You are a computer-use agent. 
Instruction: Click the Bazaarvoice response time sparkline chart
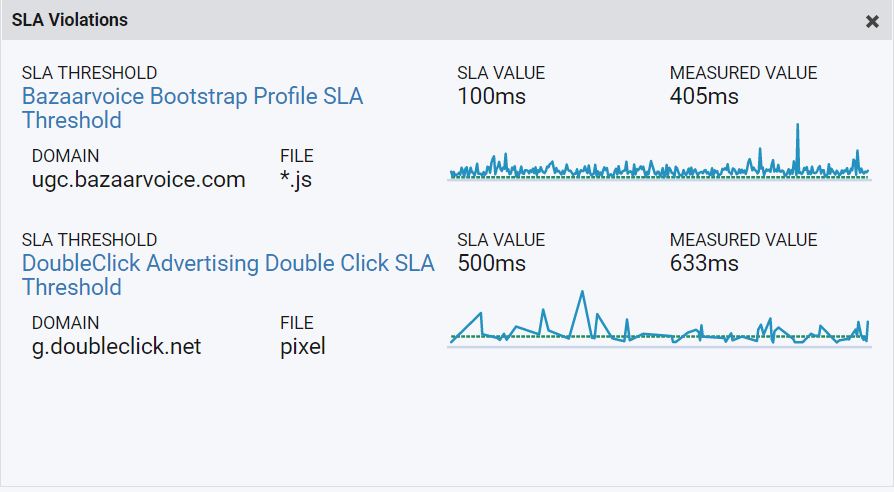[659, 152]
